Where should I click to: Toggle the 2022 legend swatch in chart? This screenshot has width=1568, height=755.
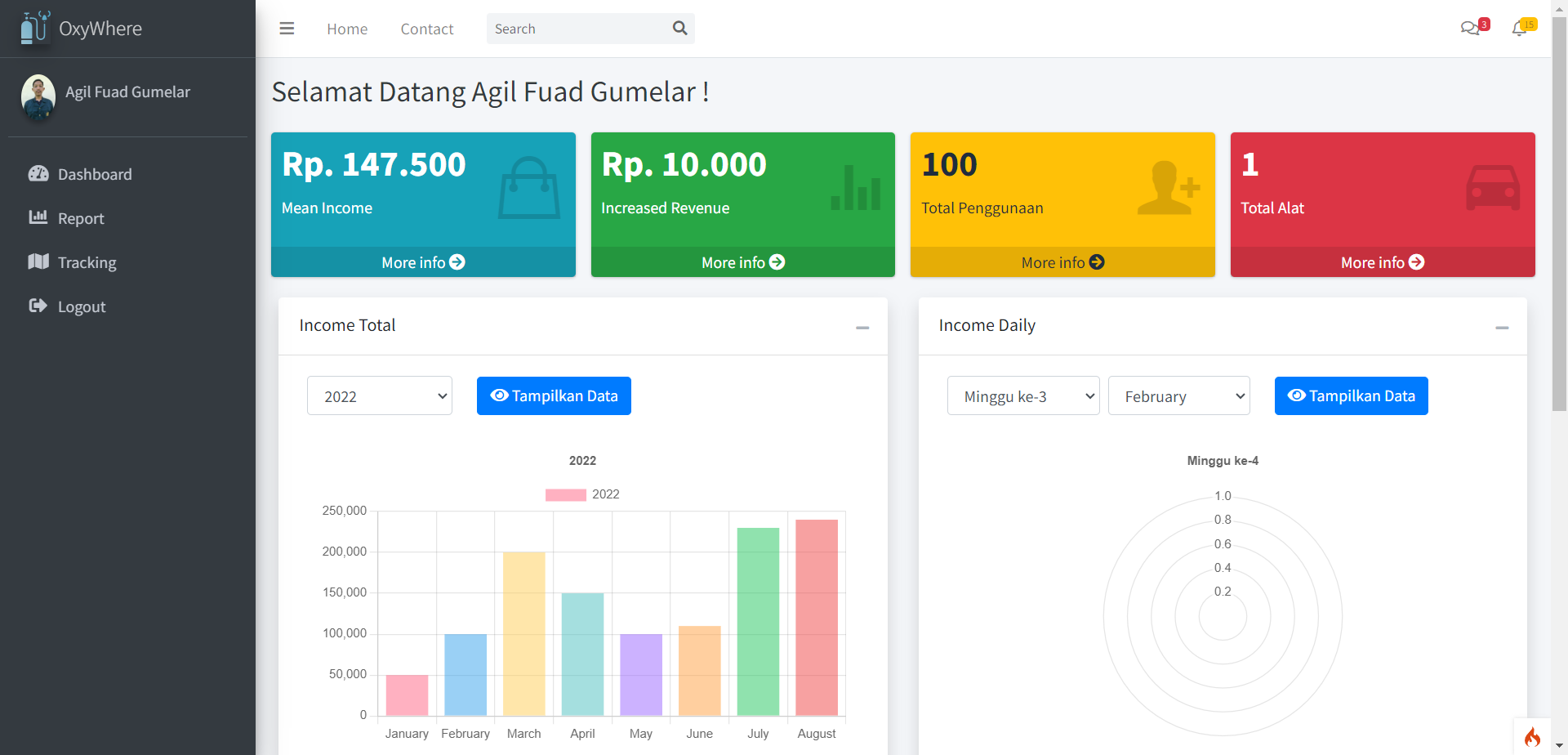coord(565,494)
